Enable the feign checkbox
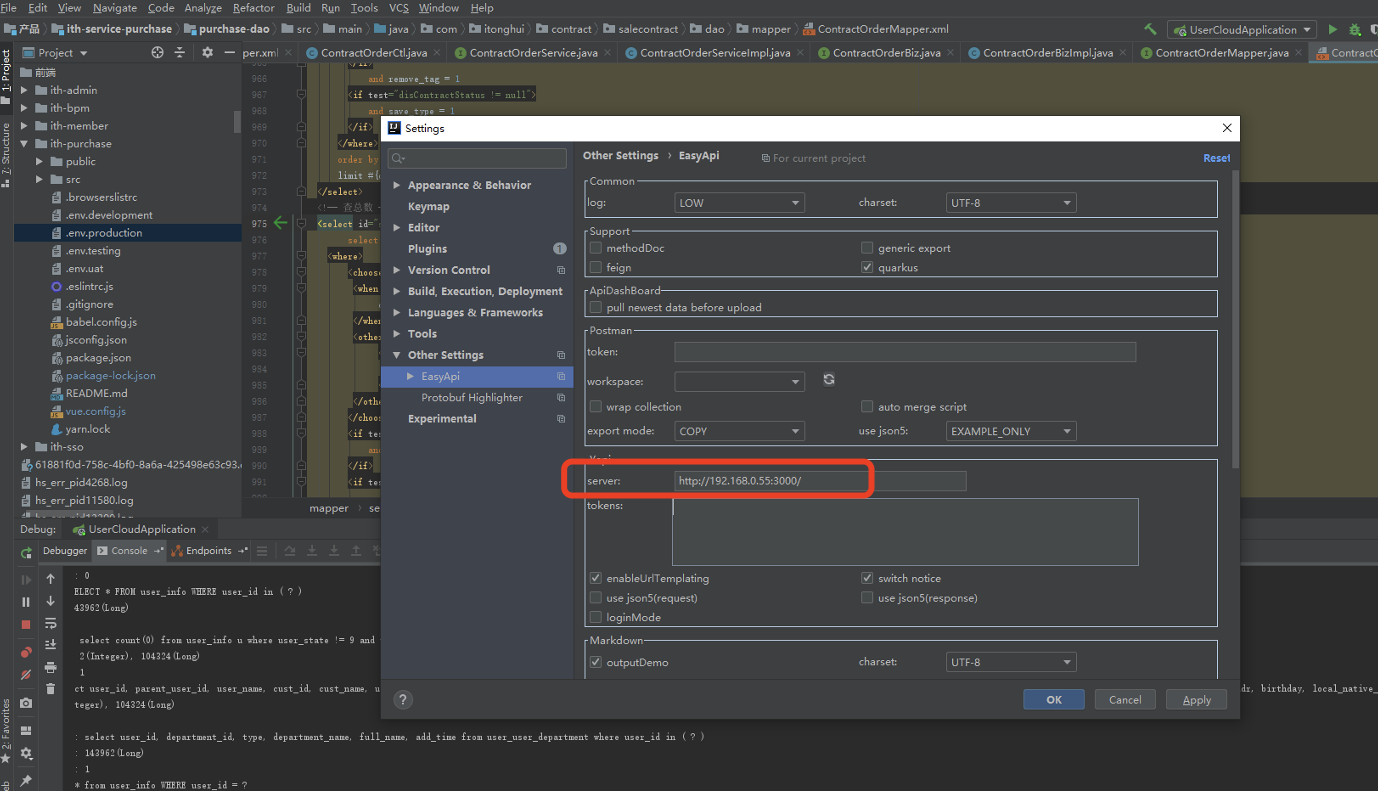This screenshot has width=1378, height=794. [596, 267]
